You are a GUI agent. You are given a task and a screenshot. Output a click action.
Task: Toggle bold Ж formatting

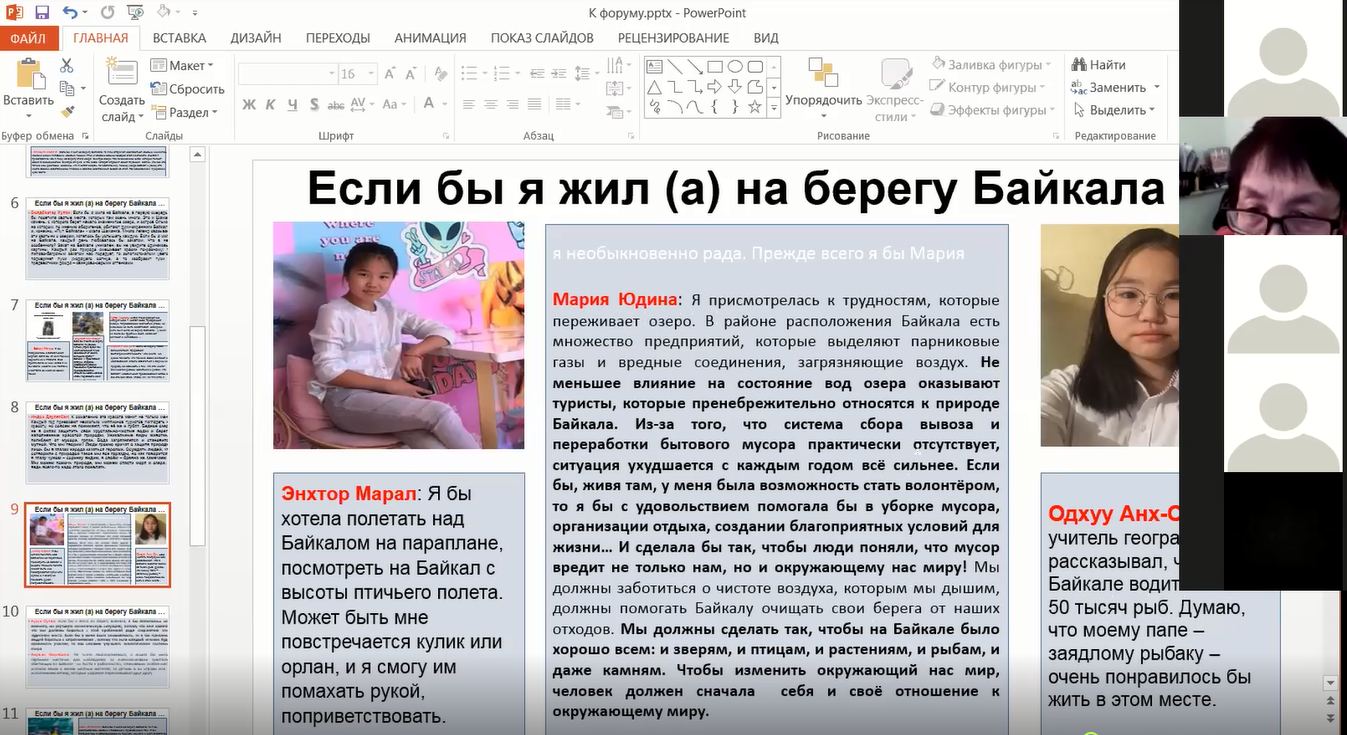tap(249, 105)
